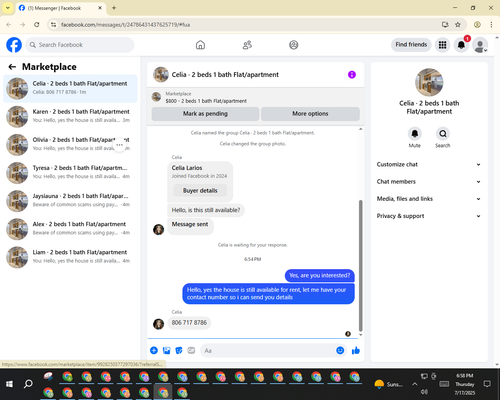Click the chat scrollbar thumb
This screenshot has height=400, width=500.
click(x=360, y=265)
